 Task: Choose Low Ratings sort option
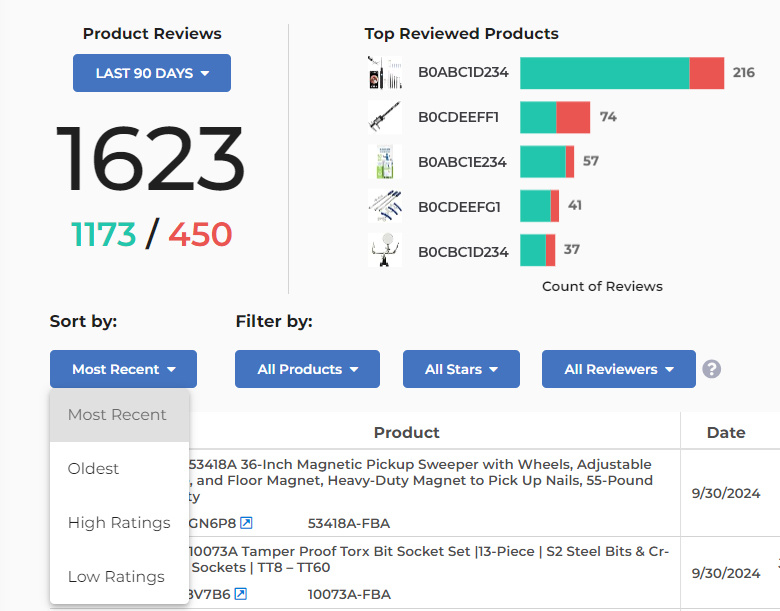tap(116, 577)
